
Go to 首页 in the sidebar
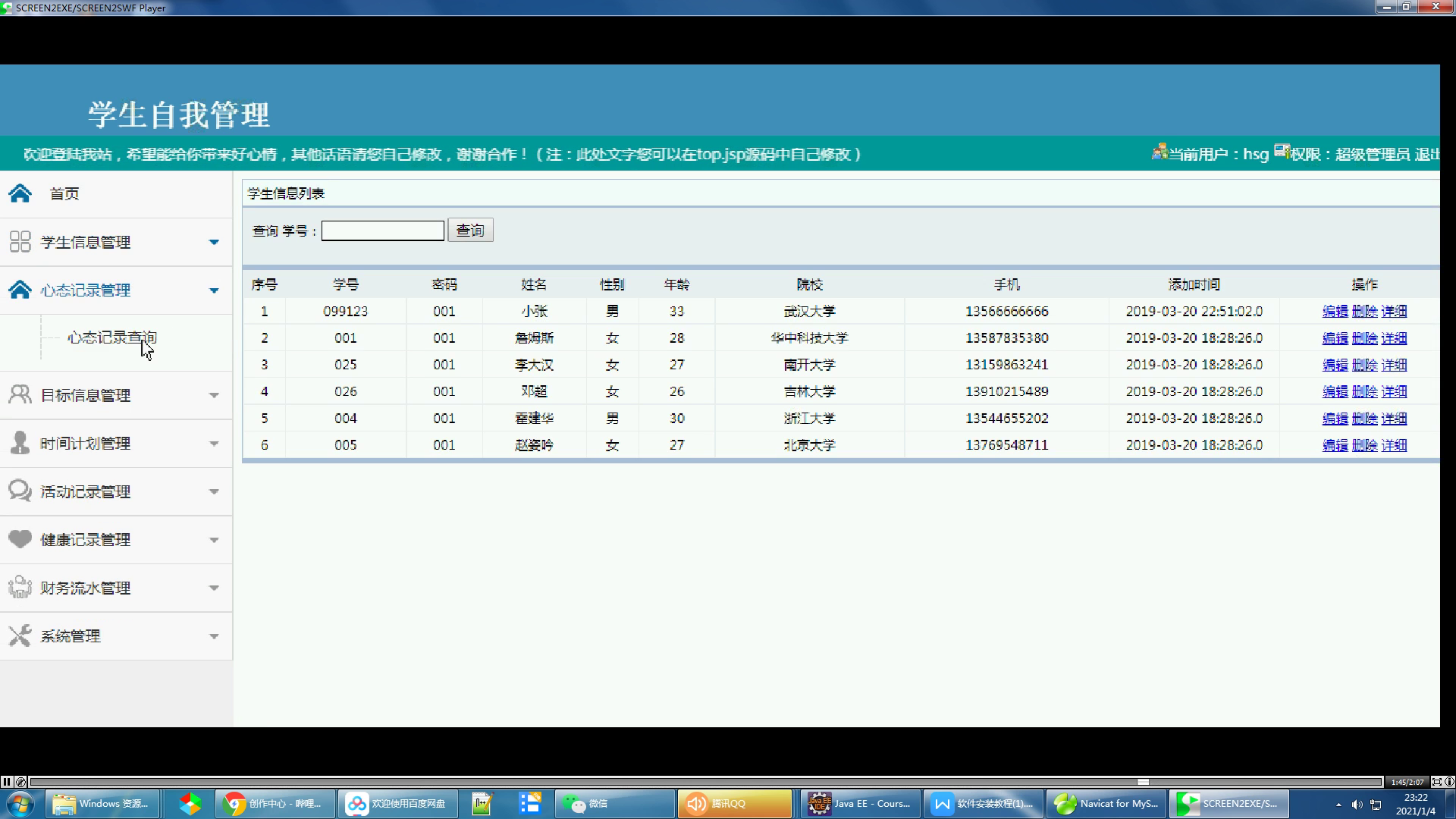(64, 193)
